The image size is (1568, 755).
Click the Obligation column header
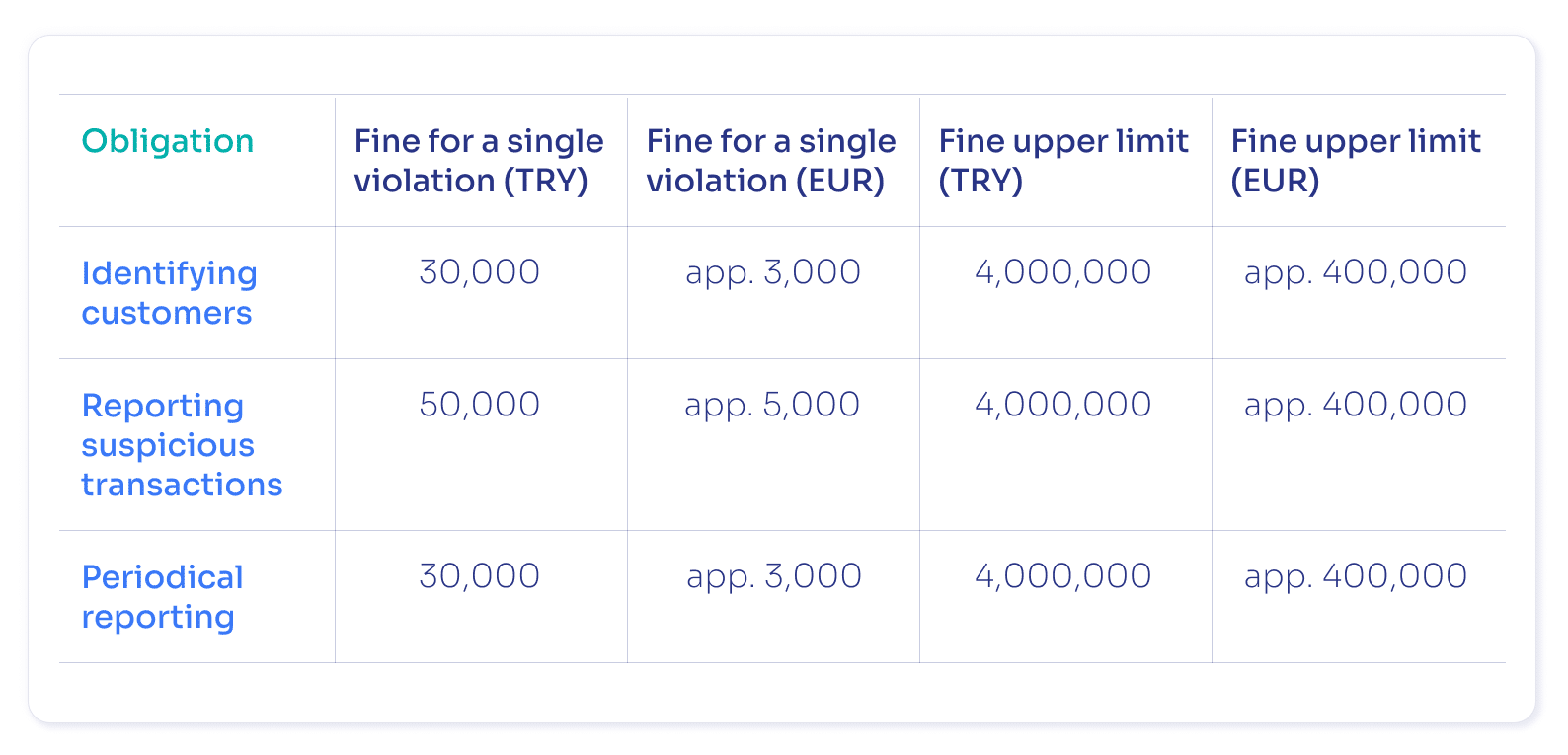click(168, 141)
